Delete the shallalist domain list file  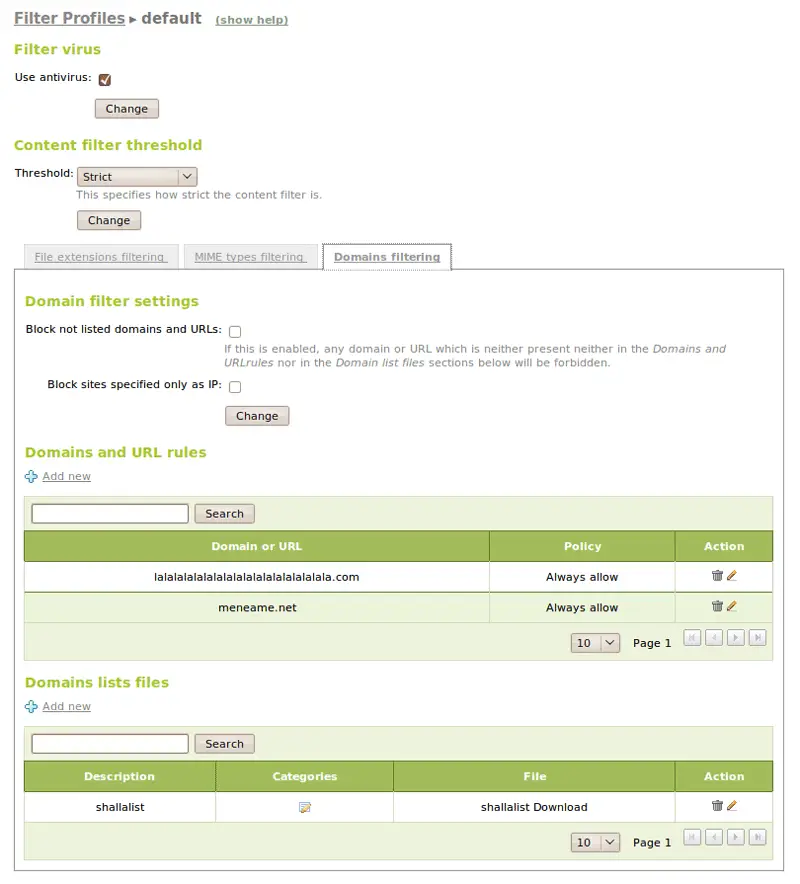coord(717,806)
